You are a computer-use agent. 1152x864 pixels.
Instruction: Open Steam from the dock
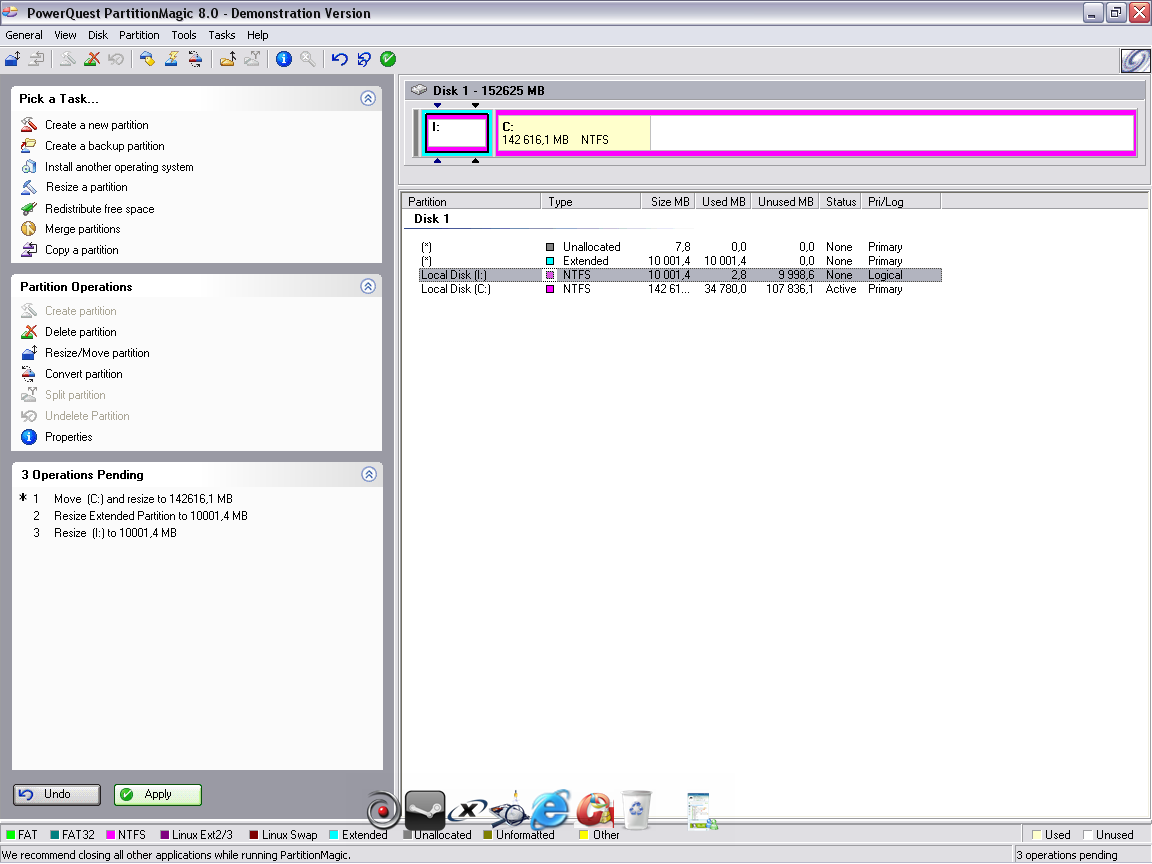425,810
